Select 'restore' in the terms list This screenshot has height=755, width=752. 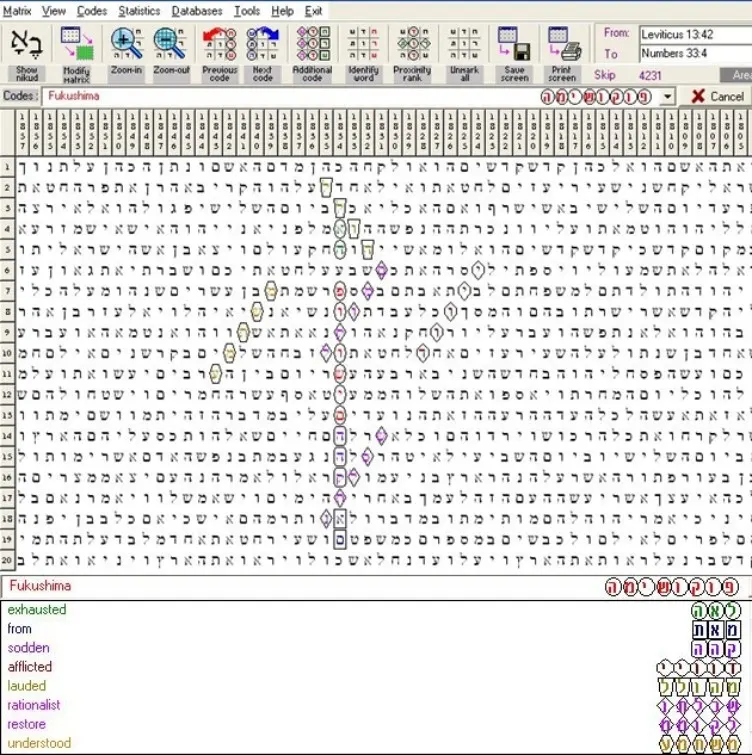click(x=26, y=724)
